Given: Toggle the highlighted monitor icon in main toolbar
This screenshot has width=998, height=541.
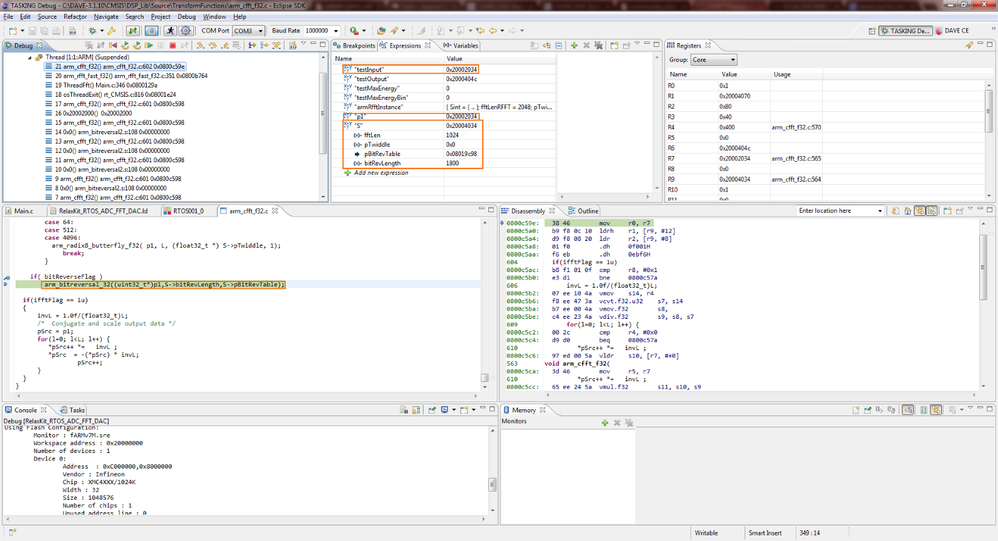Looking at the screenshot, I should (151, 31).
